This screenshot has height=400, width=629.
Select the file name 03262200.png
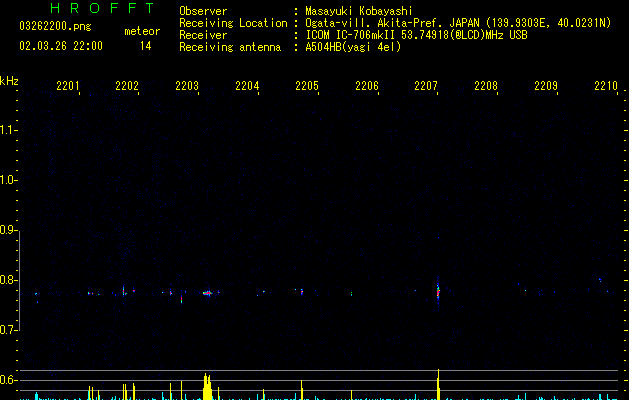55,27
